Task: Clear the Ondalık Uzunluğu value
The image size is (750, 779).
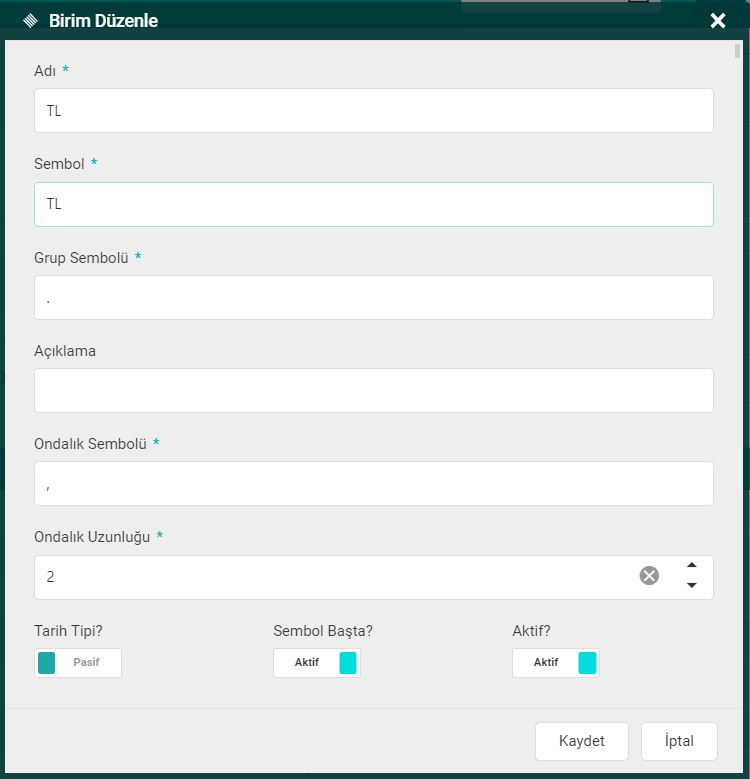Action: [649, 575]
